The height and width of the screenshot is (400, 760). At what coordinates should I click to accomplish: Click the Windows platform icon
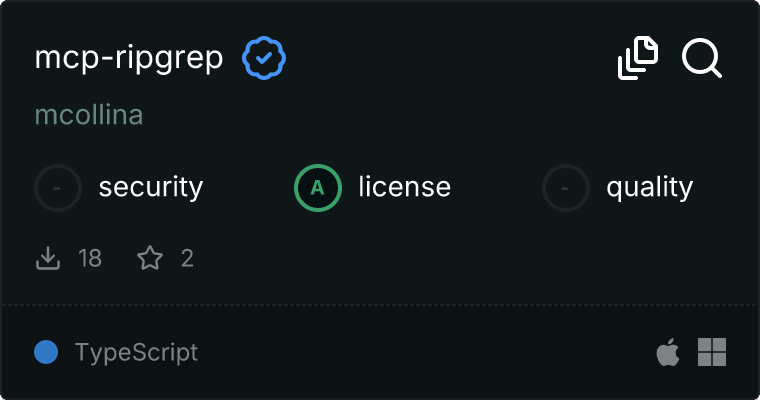[712, 351]
